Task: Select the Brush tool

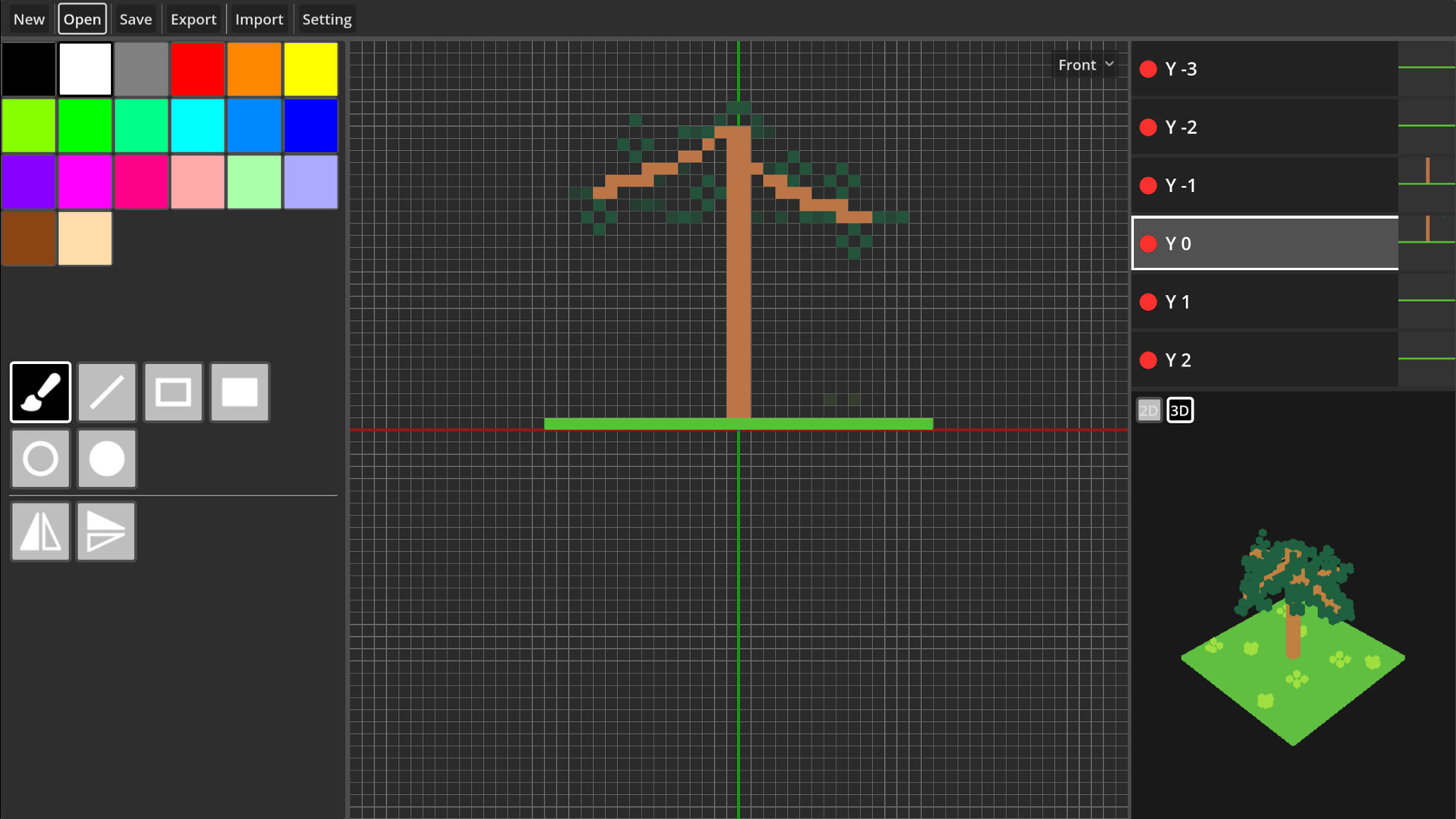Action: coord(40,392)
